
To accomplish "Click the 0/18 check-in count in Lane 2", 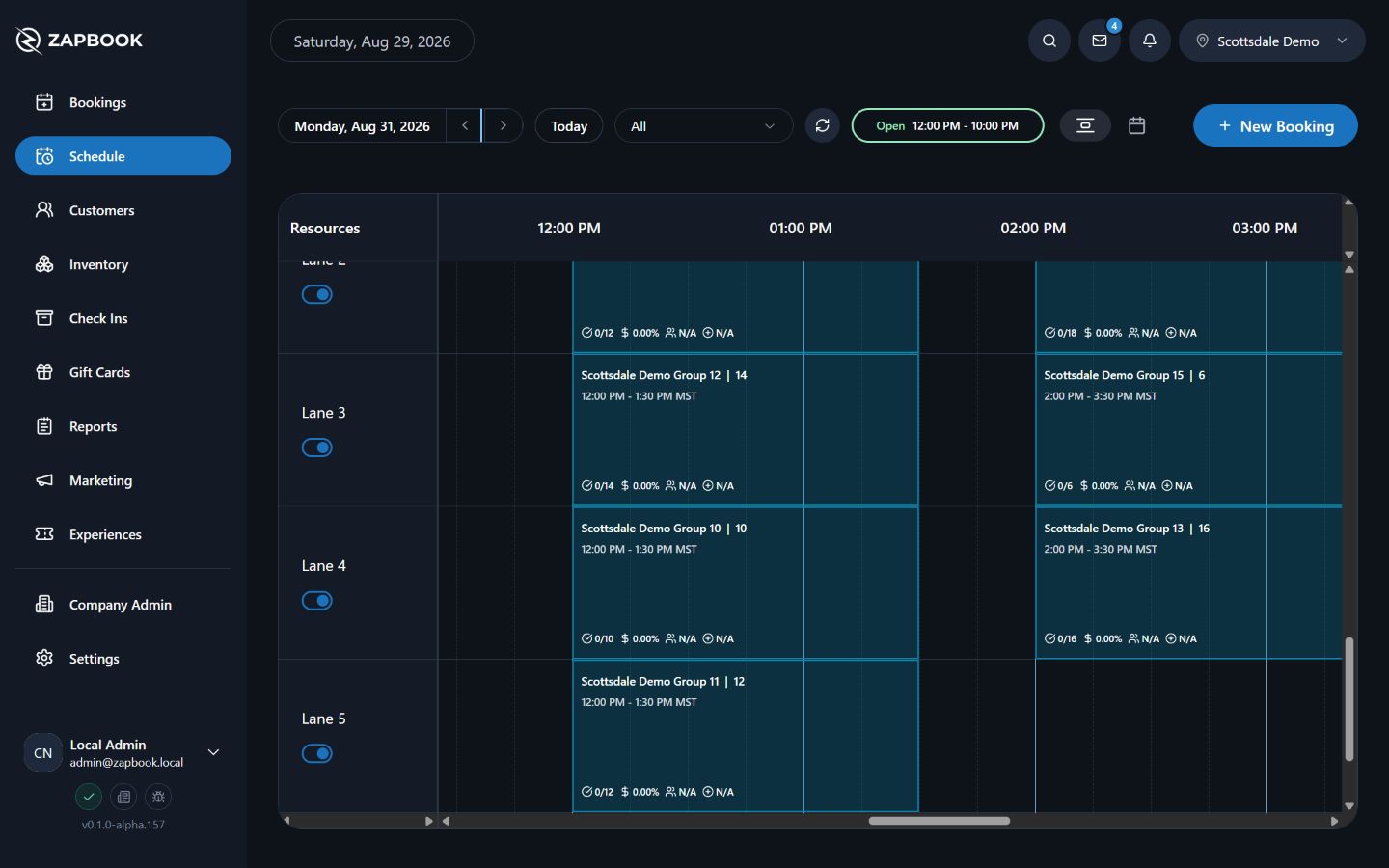I will point(1060,333).
